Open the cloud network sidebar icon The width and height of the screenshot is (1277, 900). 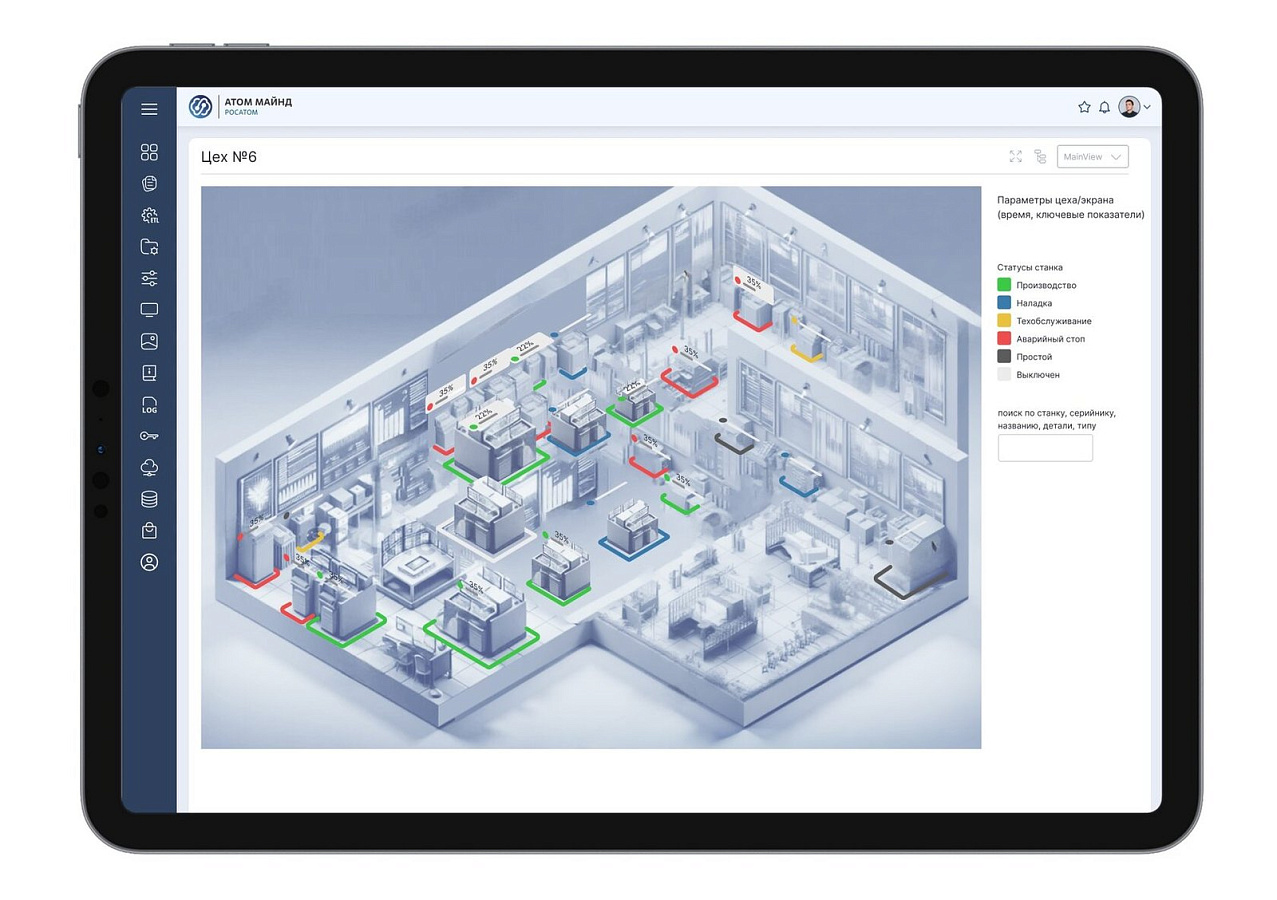[149, 468]
